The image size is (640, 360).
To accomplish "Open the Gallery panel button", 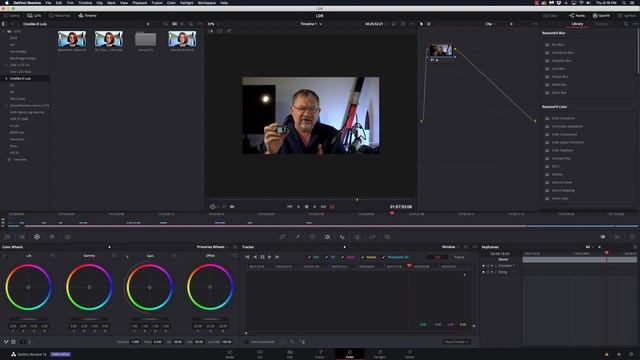I will [11, 16].
